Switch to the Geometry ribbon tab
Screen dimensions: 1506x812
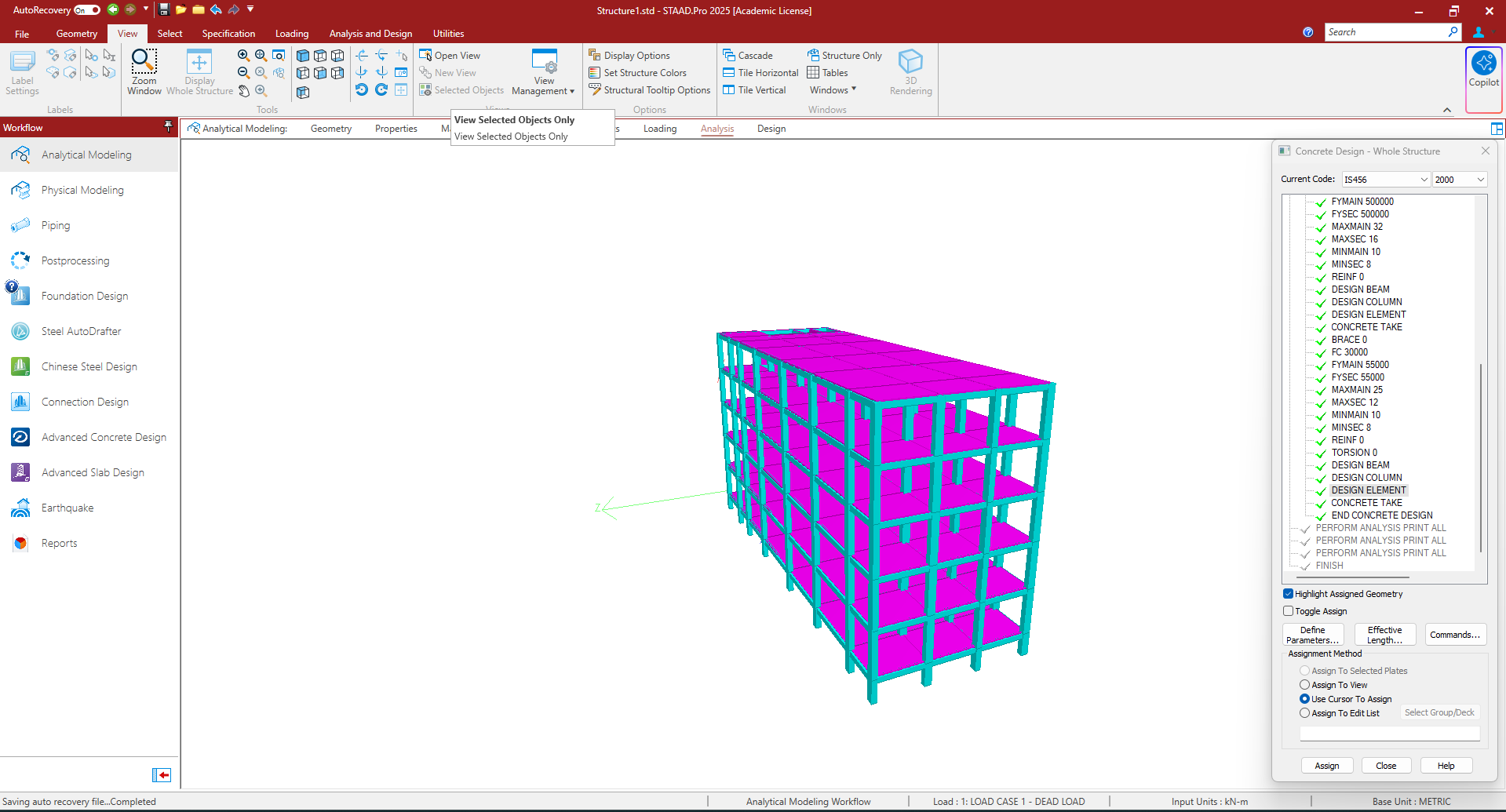coord(77,34)
